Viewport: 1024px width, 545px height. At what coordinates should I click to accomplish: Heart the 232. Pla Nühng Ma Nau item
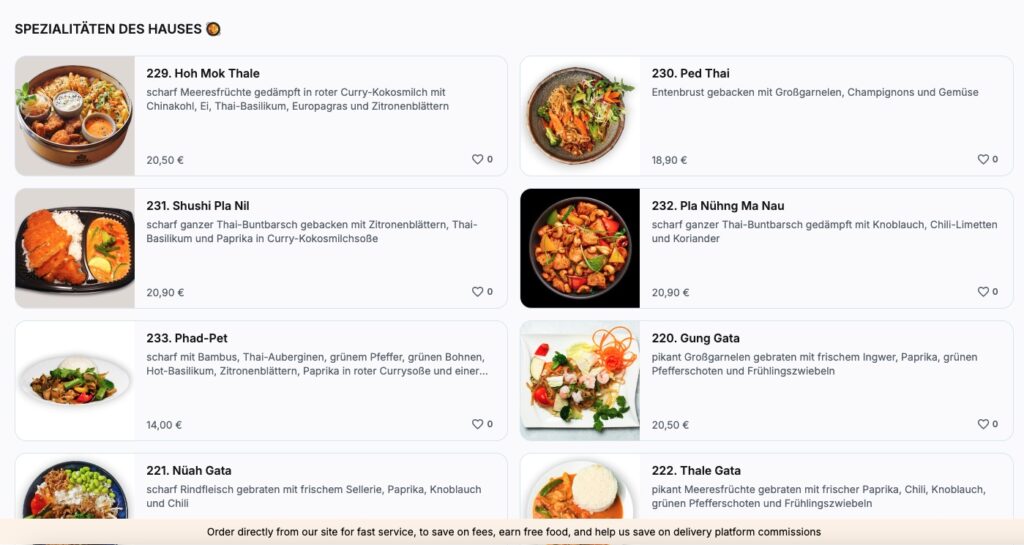(x=983, y=292)
